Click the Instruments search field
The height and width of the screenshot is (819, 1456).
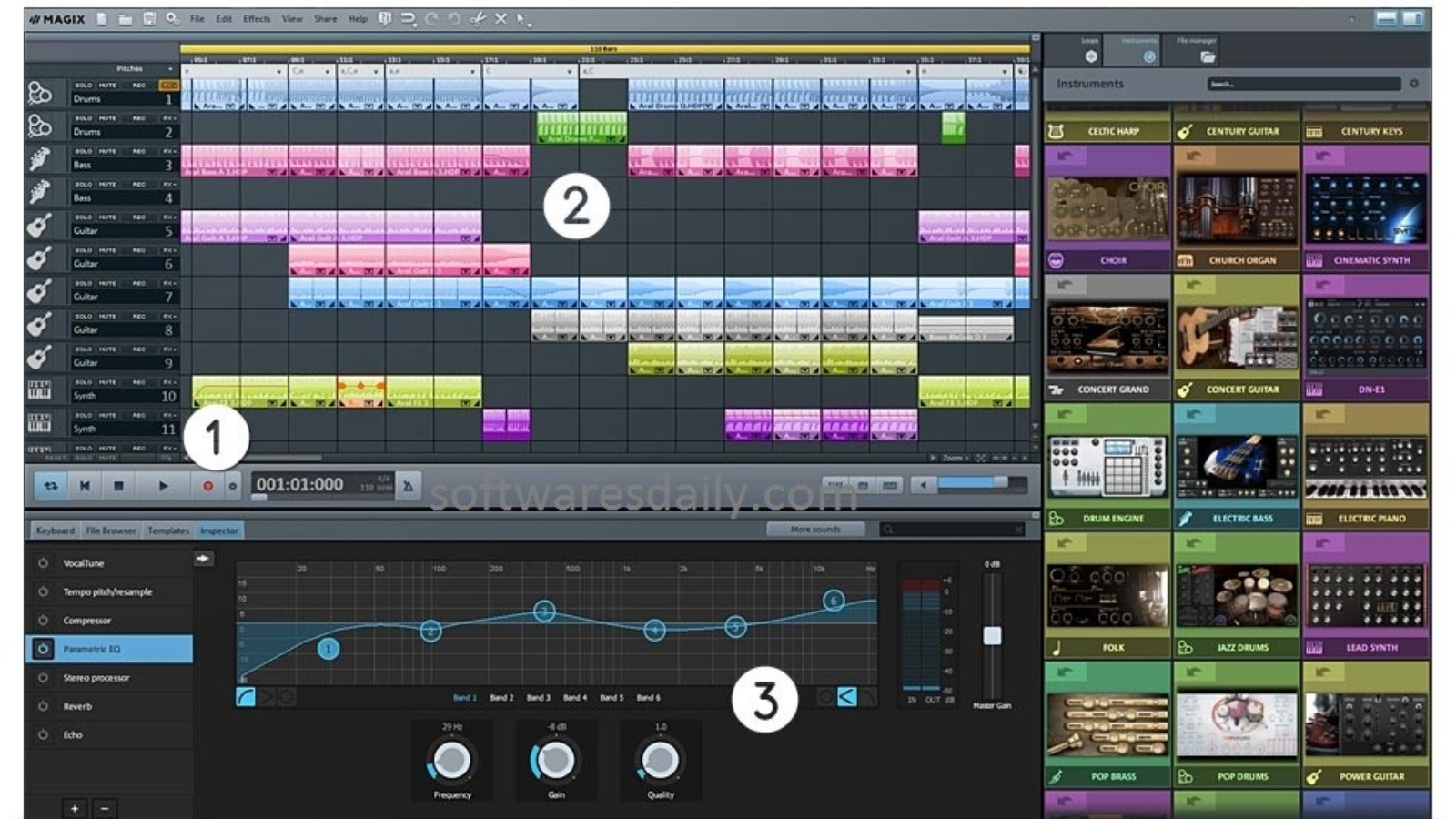coord(1303,84)
